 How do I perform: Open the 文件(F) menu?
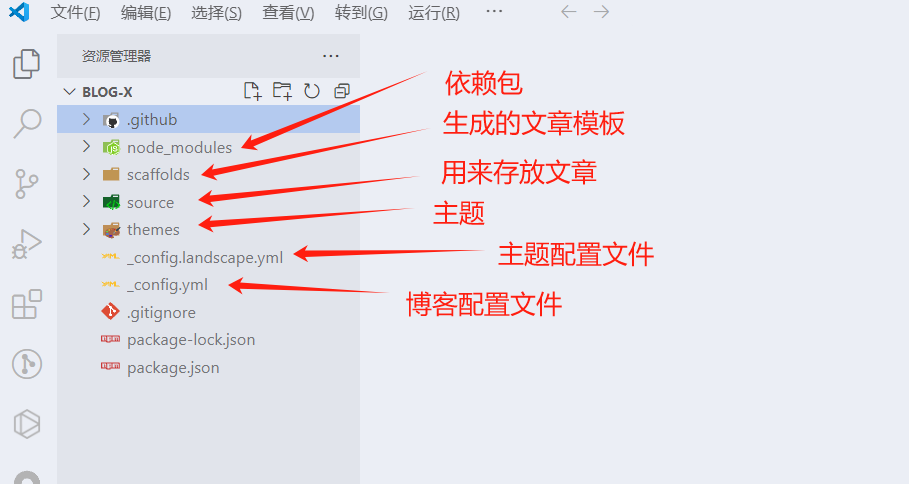coord(75,13)
